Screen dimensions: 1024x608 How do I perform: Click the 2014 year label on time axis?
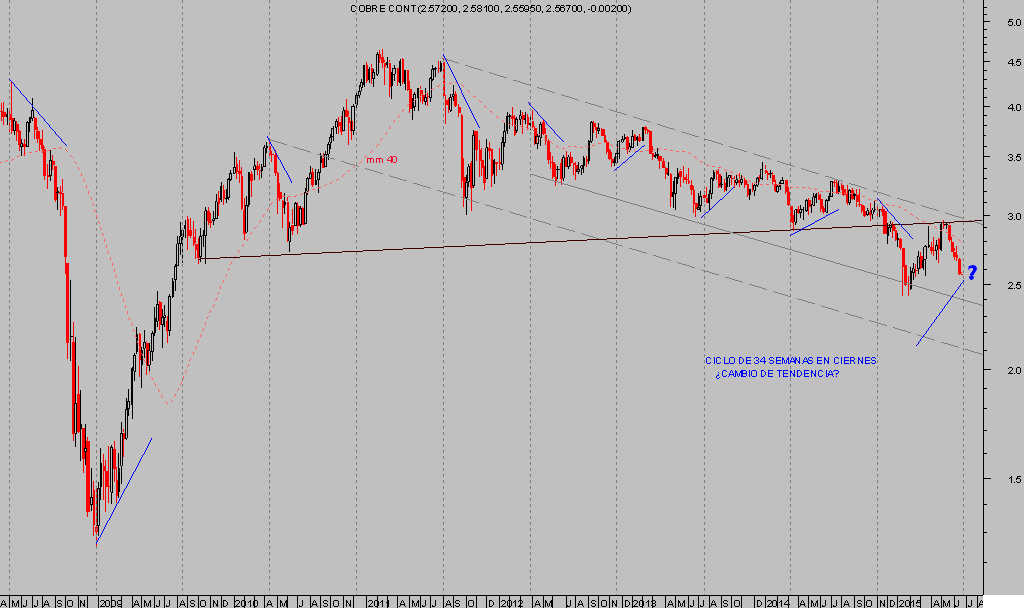click(x=776, y=602)
